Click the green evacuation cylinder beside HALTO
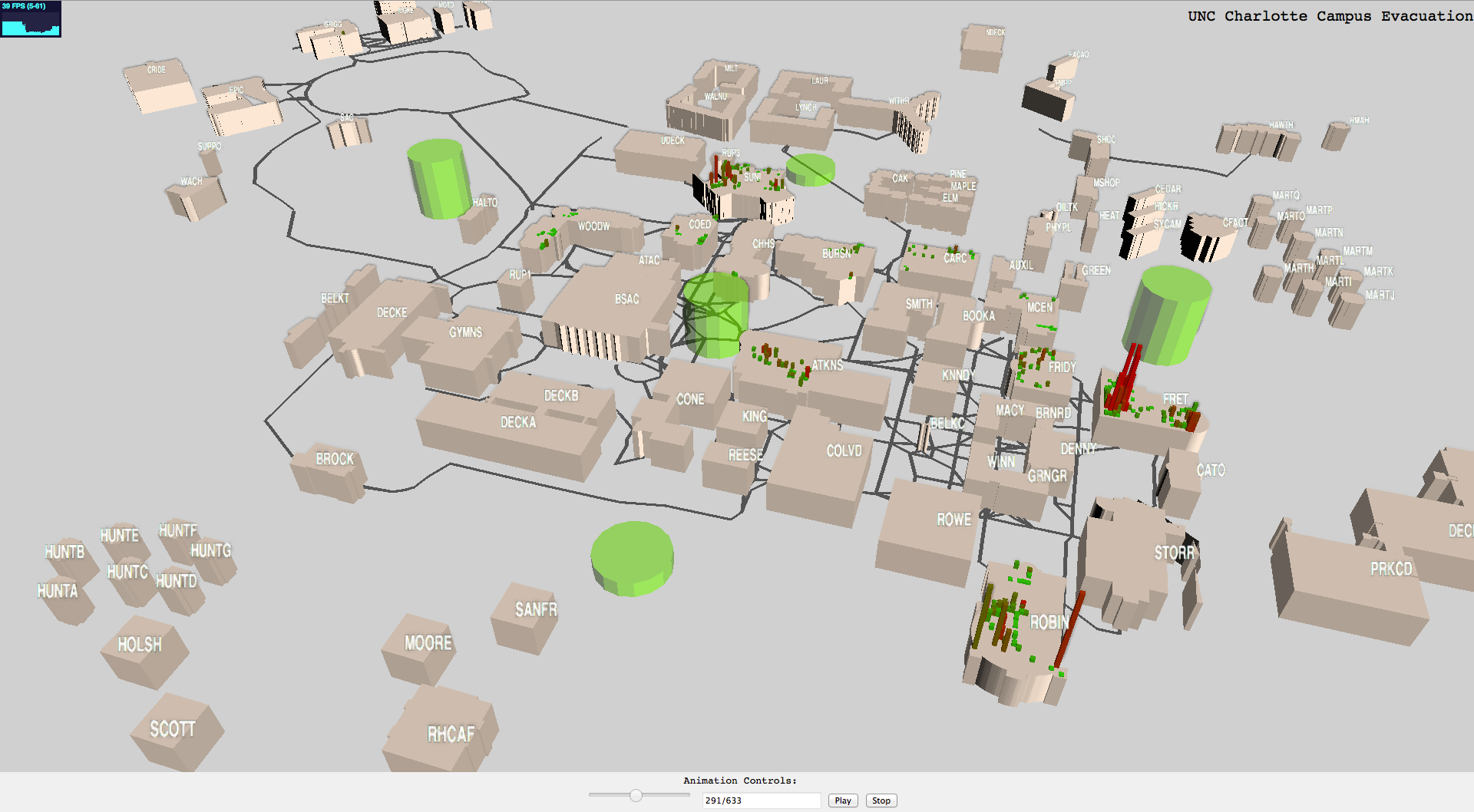This screenshot has height=812, width=1474. click(x=439, y=179)
